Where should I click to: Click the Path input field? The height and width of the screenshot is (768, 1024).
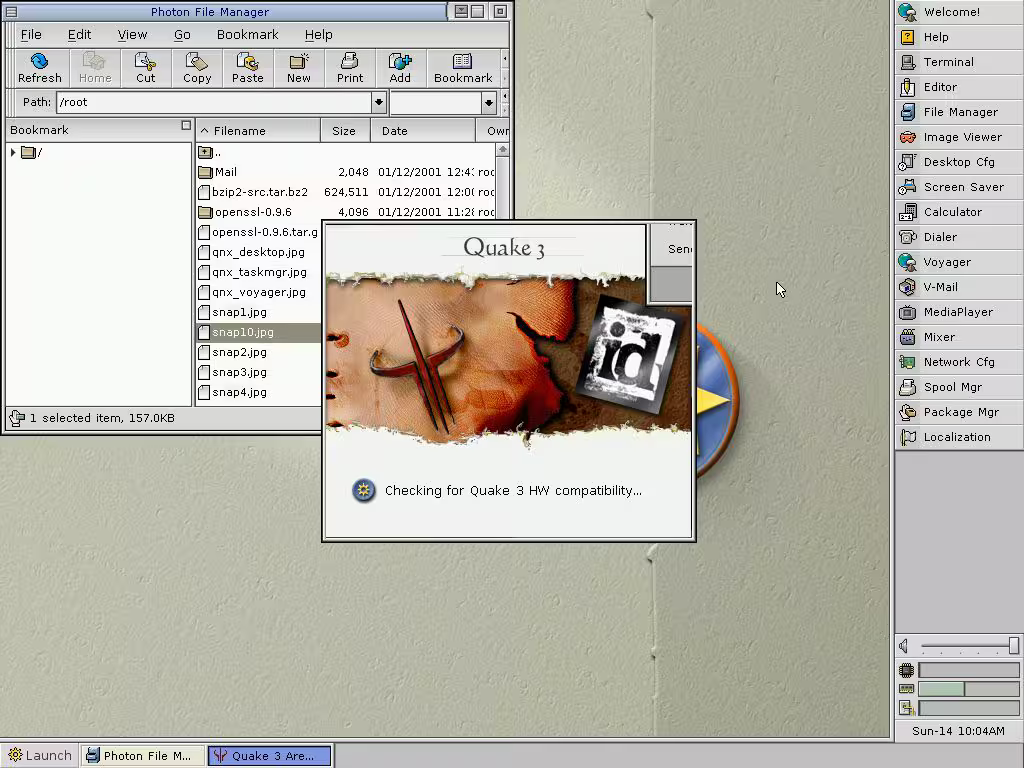212,102
